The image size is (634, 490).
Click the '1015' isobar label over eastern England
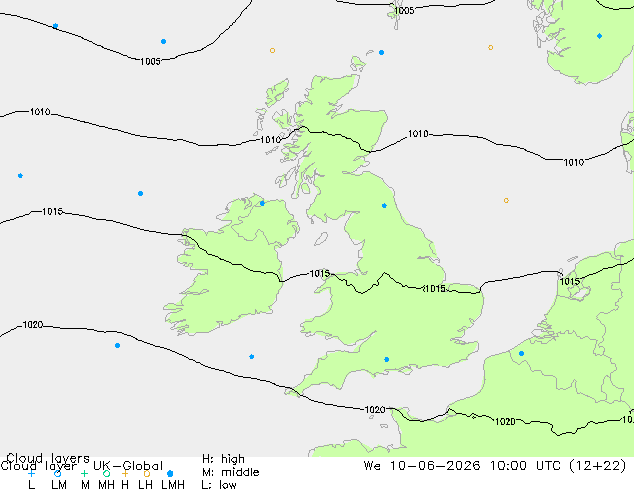click(435, 289)
